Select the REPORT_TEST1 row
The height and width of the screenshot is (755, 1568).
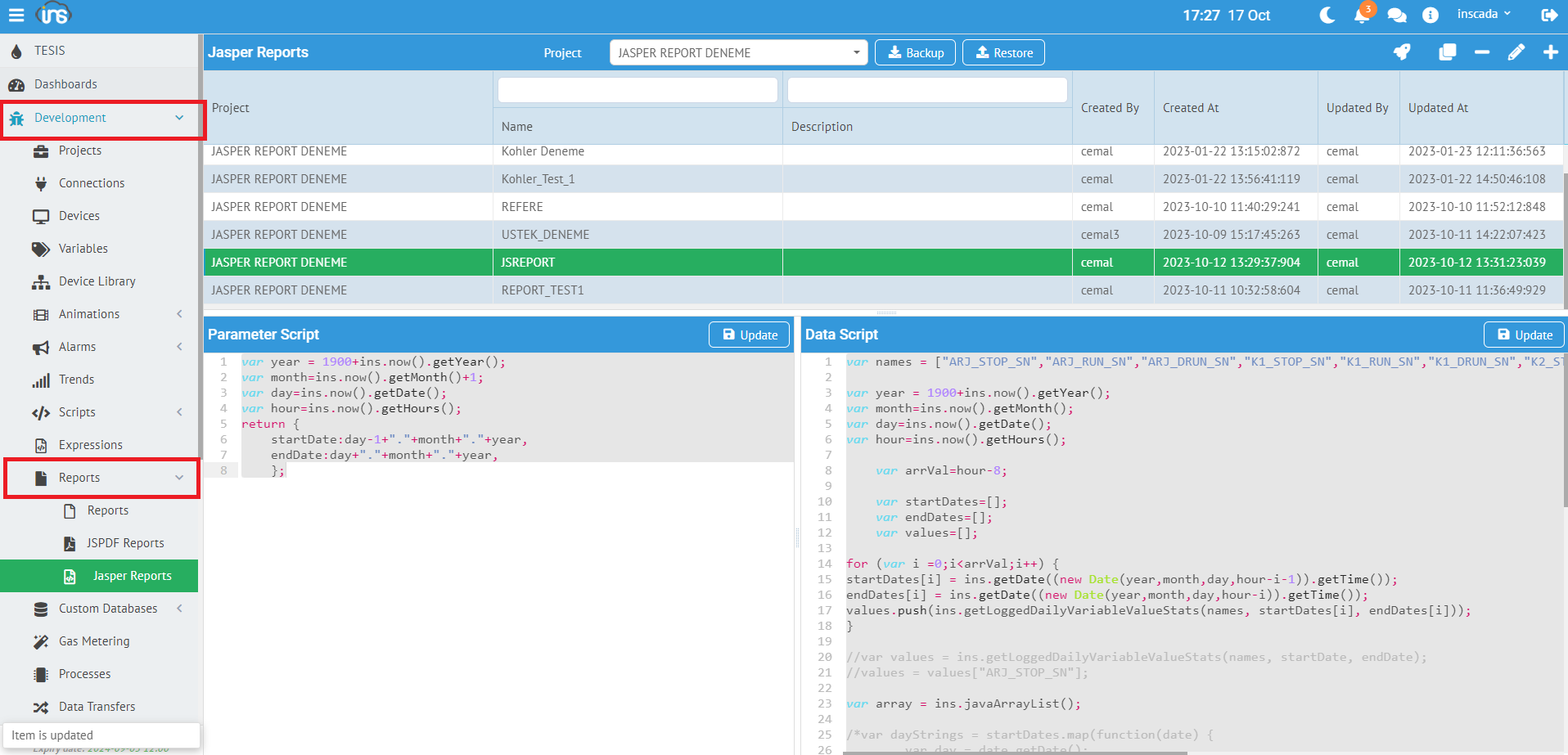[883, 290]
